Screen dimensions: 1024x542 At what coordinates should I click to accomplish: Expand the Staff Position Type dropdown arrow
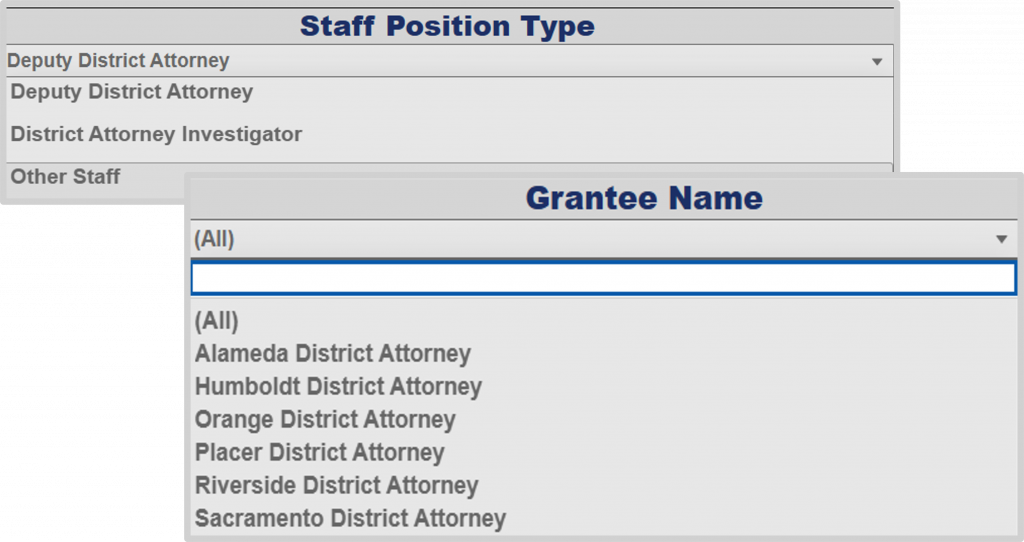tap(877, 62)
